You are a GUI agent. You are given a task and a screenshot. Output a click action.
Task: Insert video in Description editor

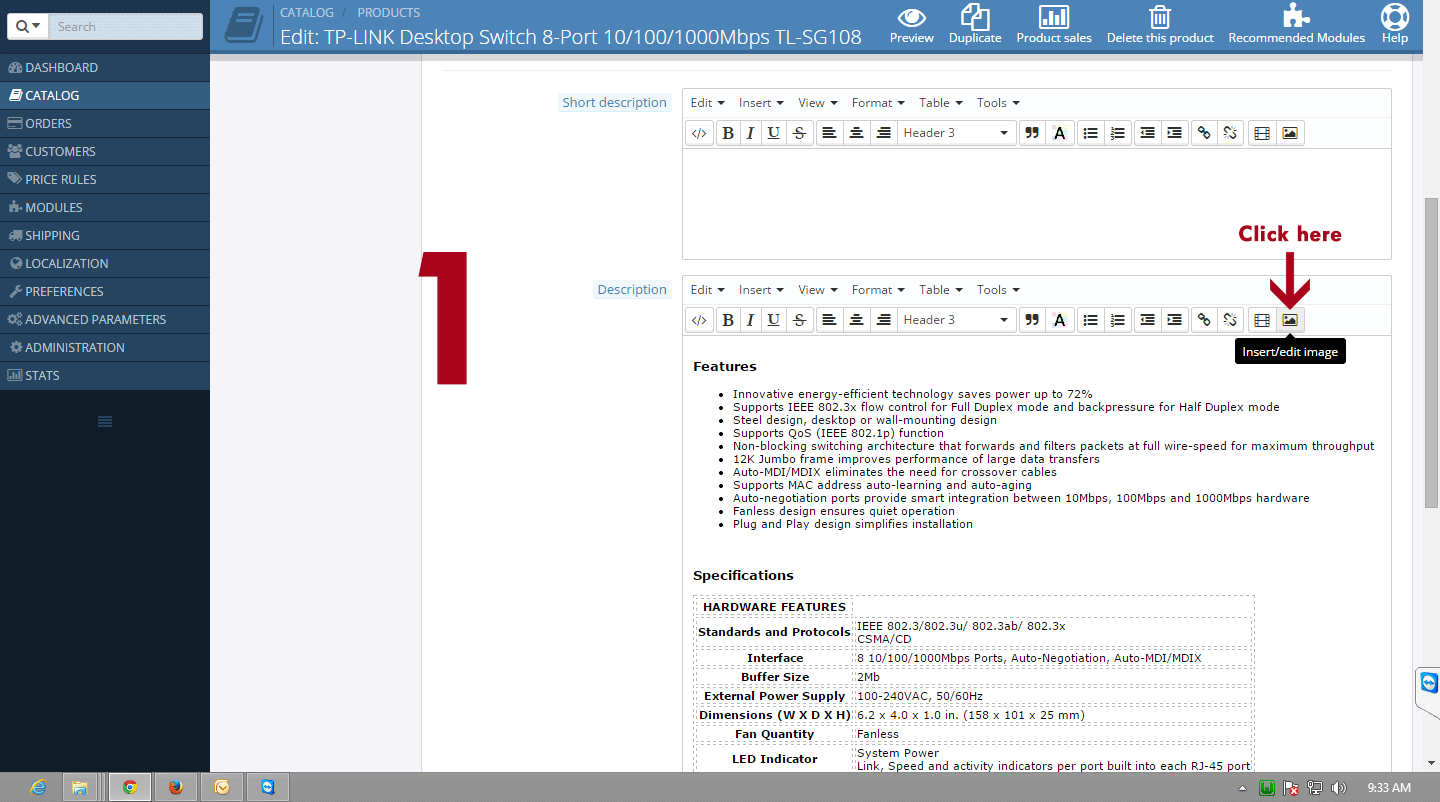1262,320
